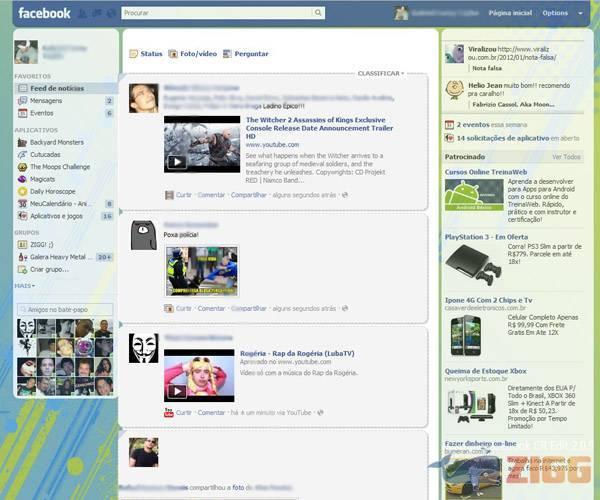Open The Witcher 2 Assassins of Kings link
Screen dimensions: 600x500
click(319, 128)
